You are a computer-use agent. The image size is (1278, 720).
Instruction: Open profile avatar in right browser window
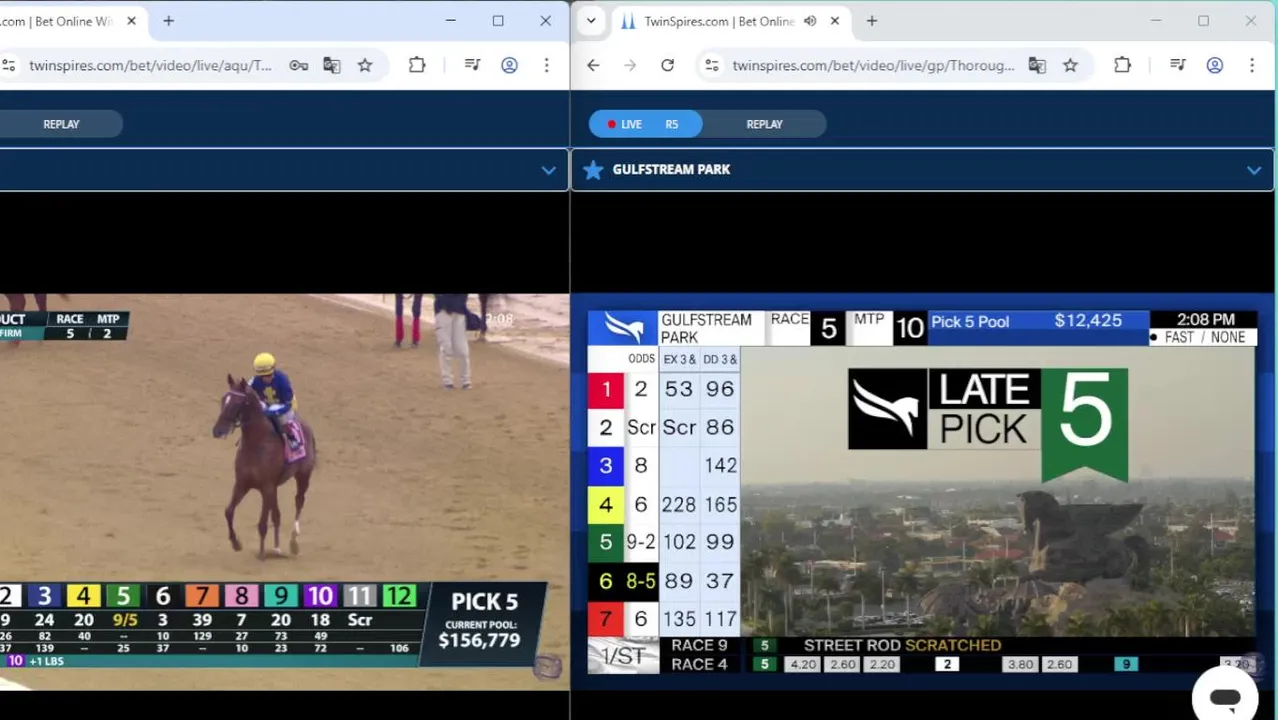1215,66
